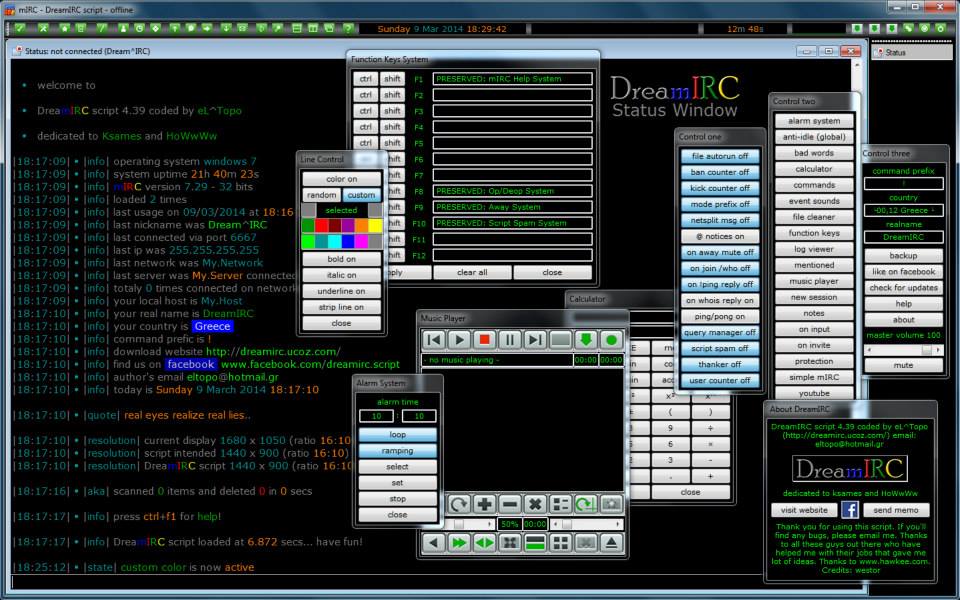Click the Facebook icon in About DreamIRC
Screen dimensions: 960x600
(x=849, y=509)
